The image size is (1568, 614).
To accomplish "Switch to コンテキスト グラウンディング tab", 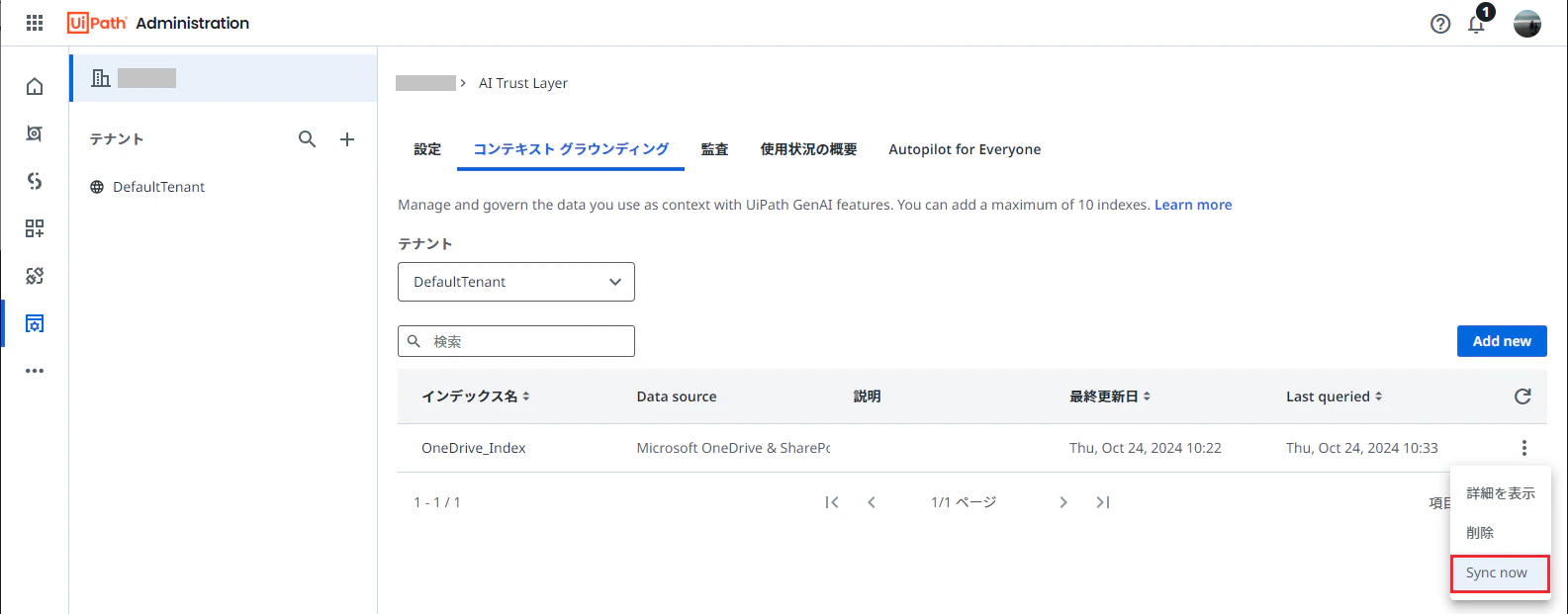I will coord(571,149).
